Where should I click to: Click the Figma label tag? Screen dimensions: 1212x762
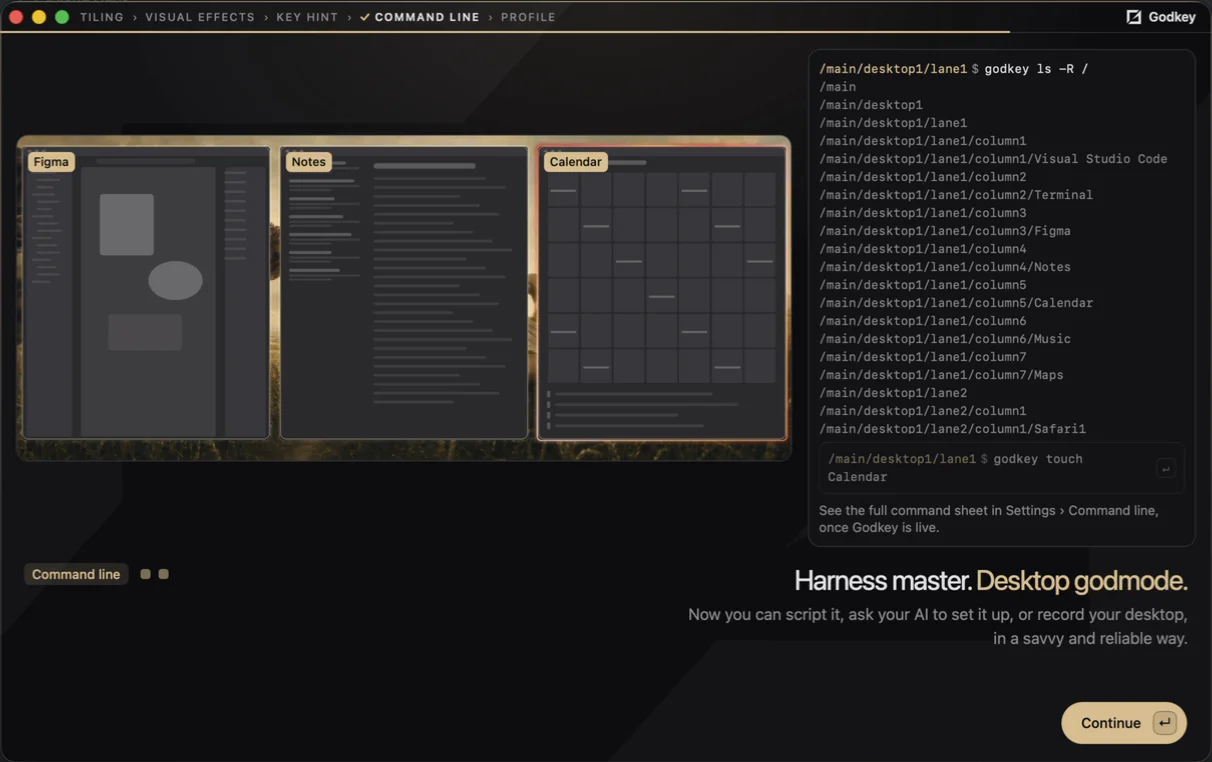point(51,161)
